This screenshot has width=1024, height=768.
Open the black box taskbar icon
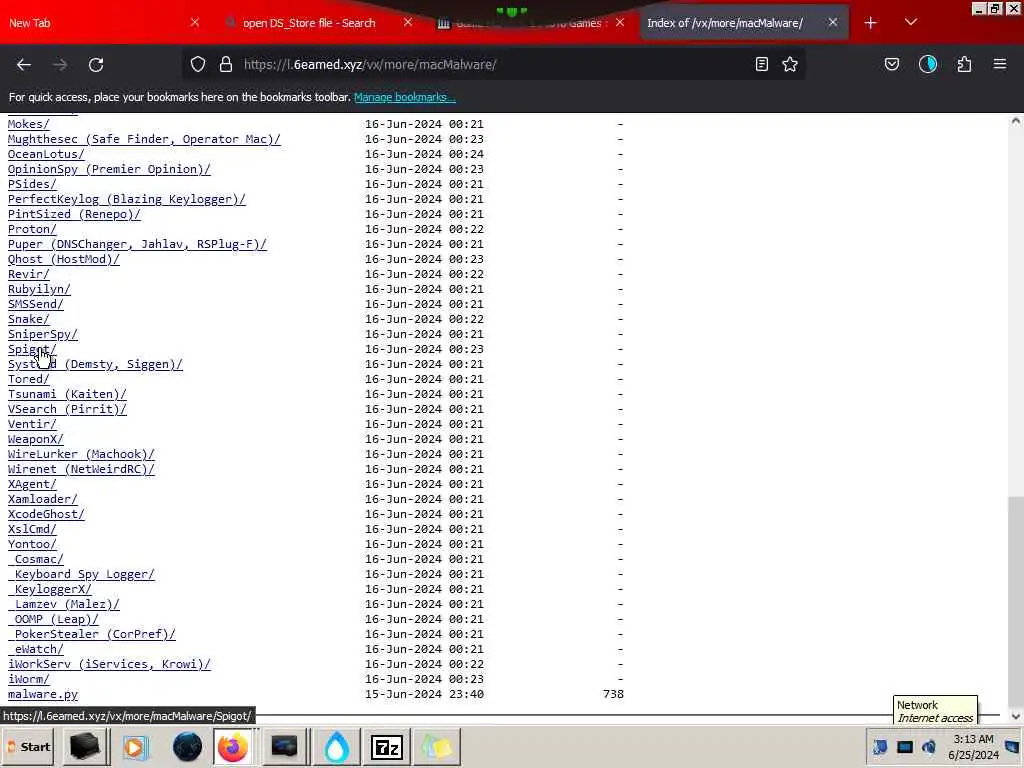85,746
